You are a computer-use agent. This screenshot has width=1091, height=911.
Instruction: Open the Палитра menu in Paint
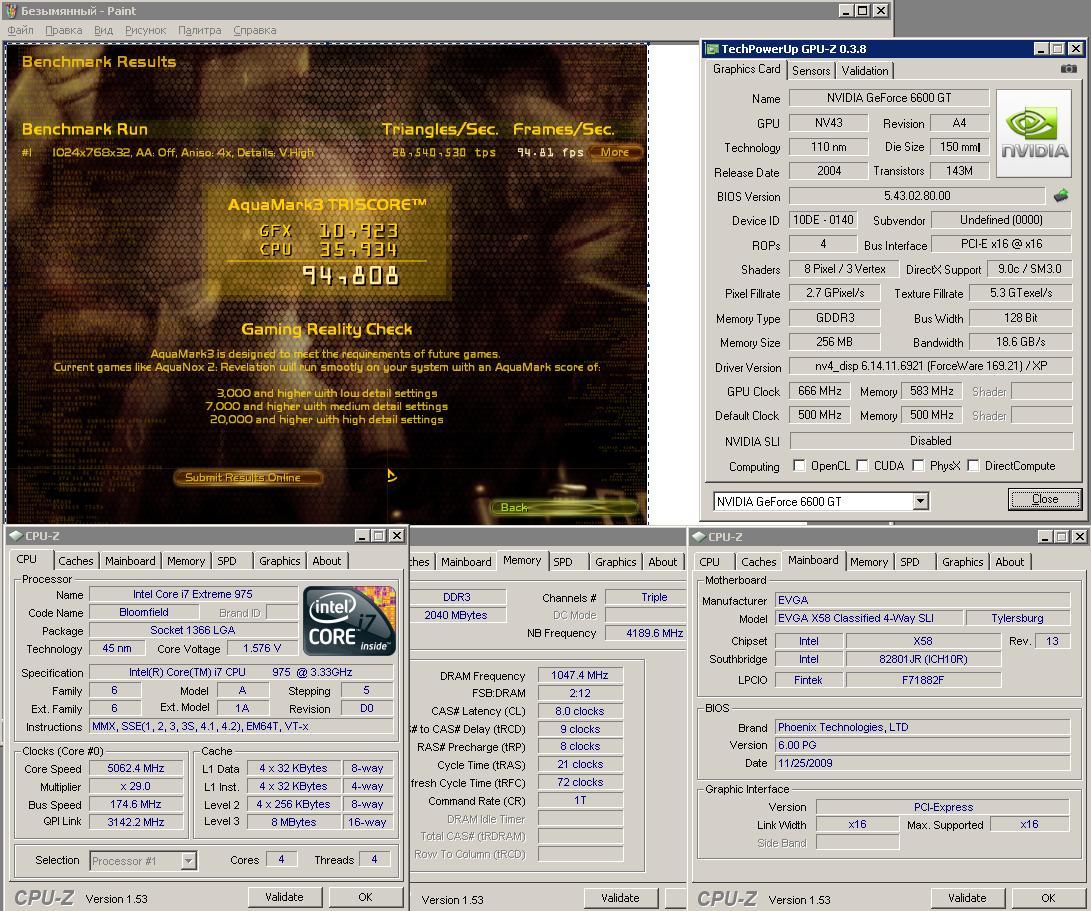coord(199,30)
